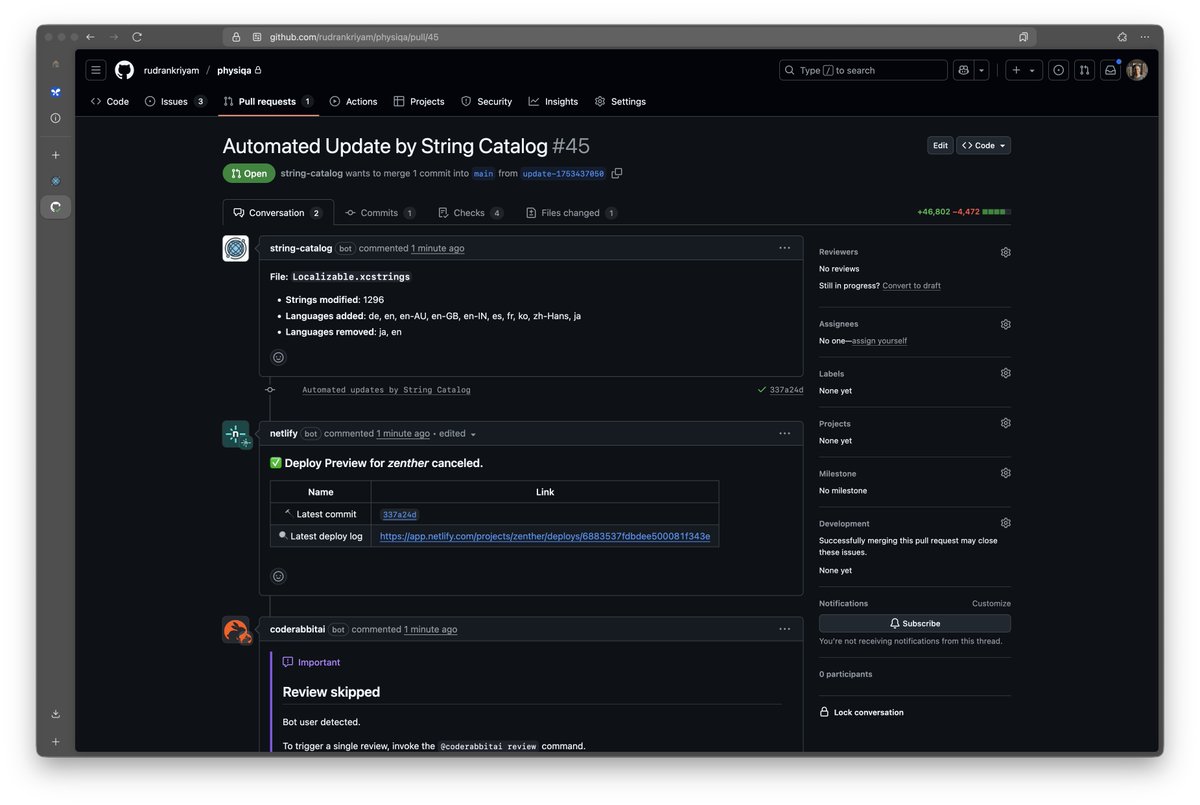1200x805 pixels.
Task: Open coderabbitai comment options menu
Action: 785,629
